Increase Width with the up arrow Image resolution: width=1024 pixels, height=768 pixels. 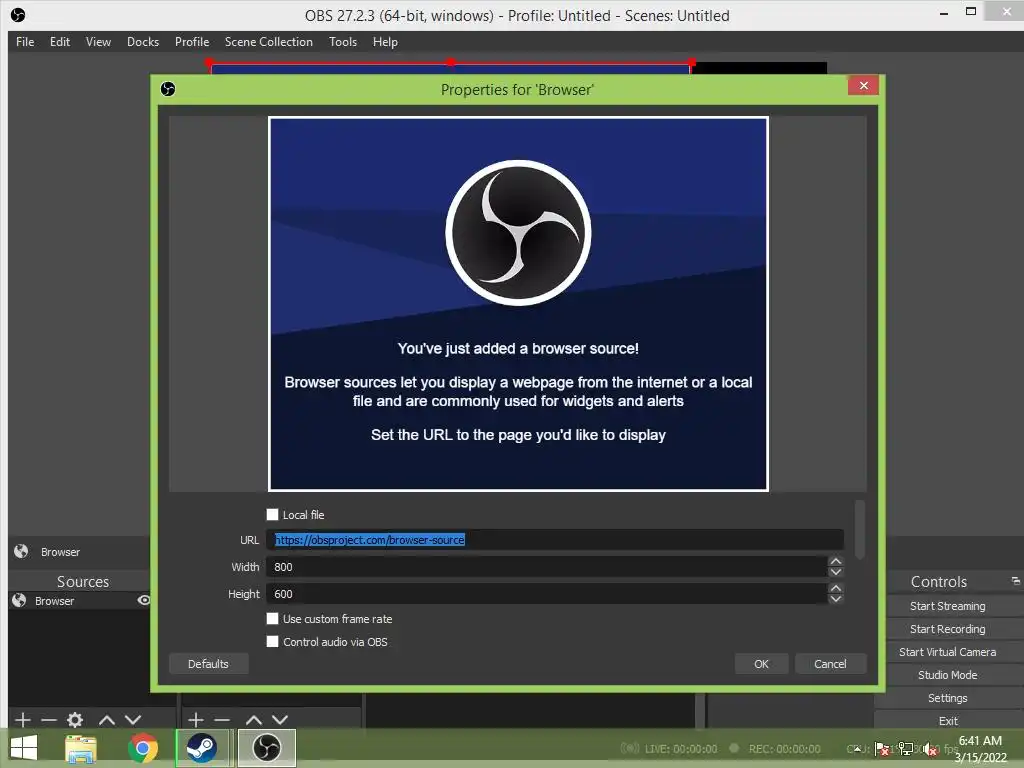tap(835, 562)
